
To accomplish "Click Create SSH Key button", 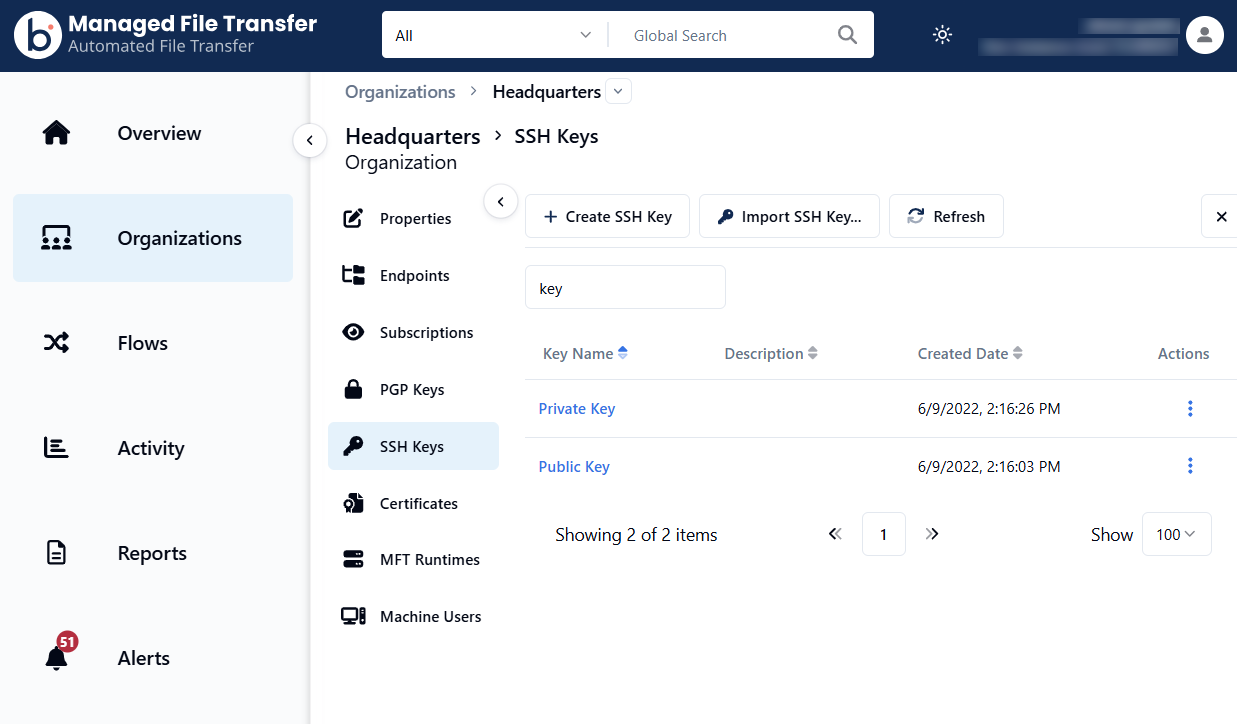I will 607,216.
